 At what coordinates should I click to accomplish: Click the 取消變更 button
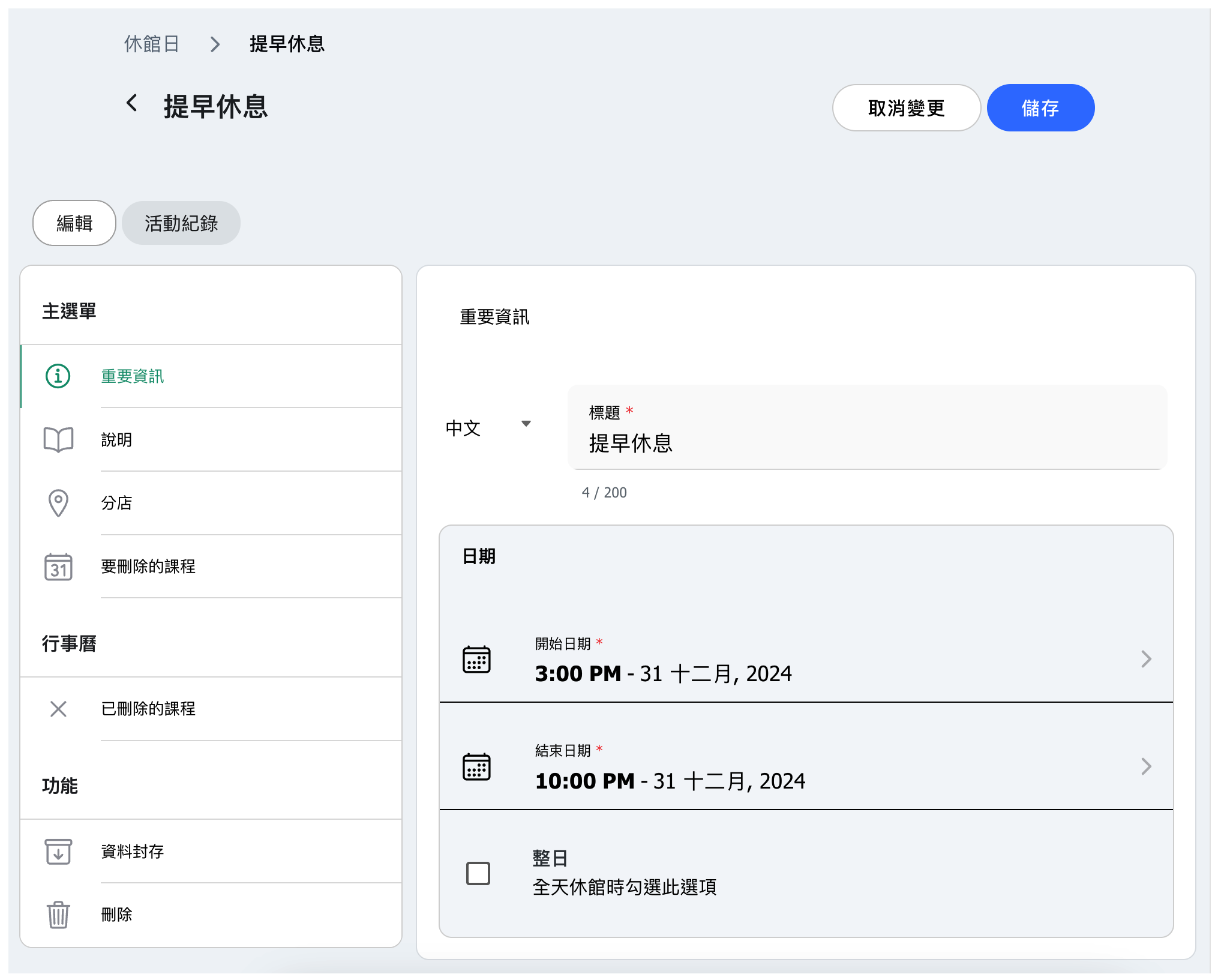click(906, 108)
